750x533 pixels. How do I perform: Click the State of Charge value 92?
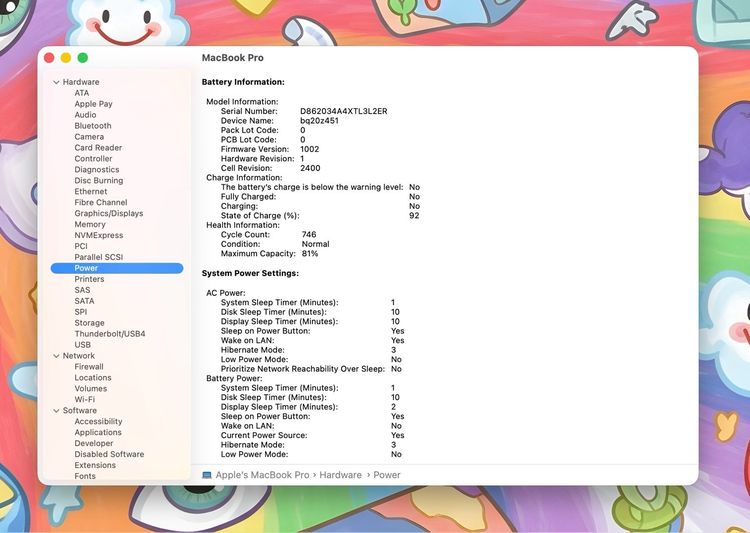coord(414,216)
